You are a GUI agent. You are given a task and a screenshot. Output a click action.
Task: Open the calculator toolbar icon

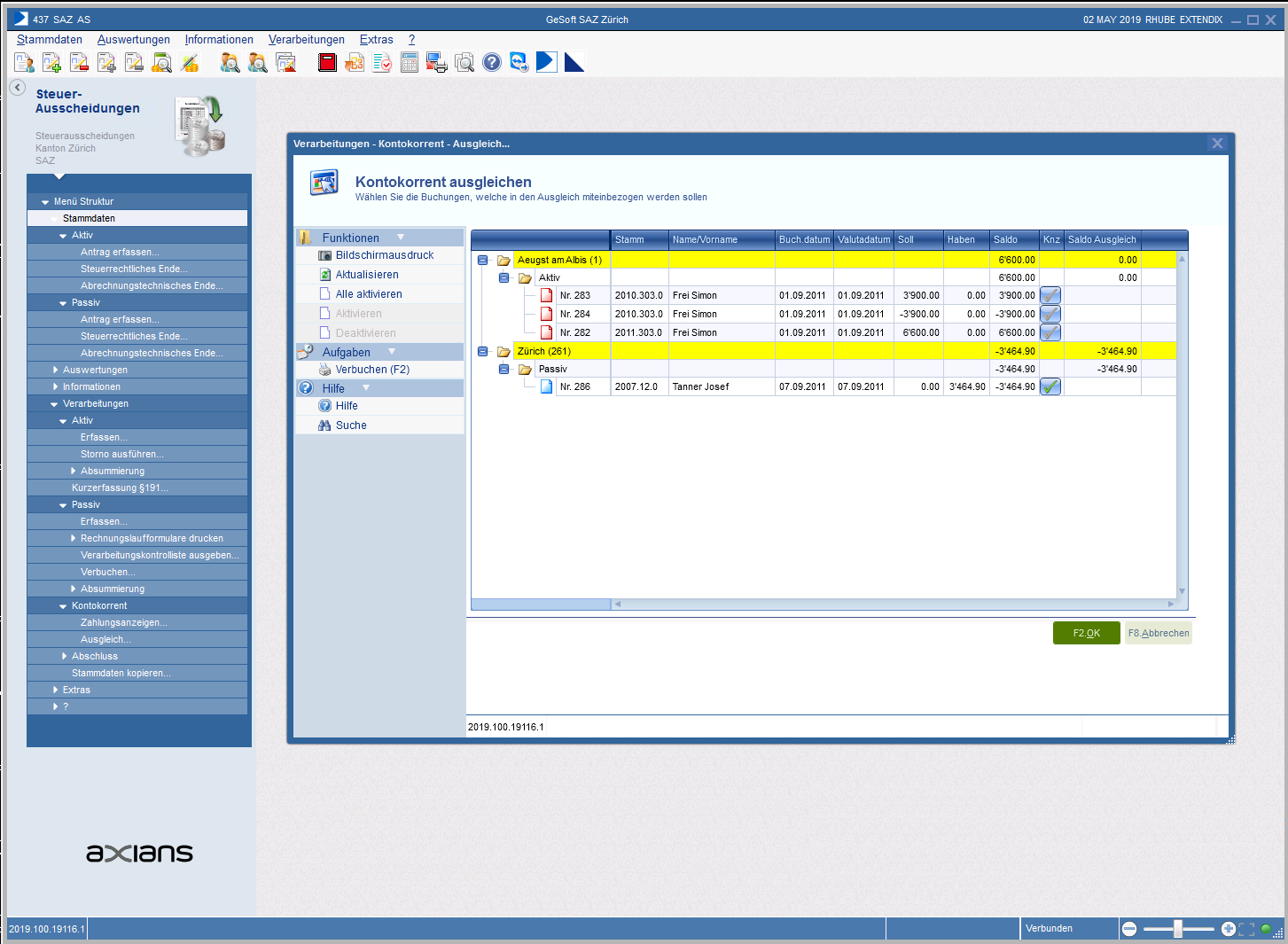tap(410, 62)
